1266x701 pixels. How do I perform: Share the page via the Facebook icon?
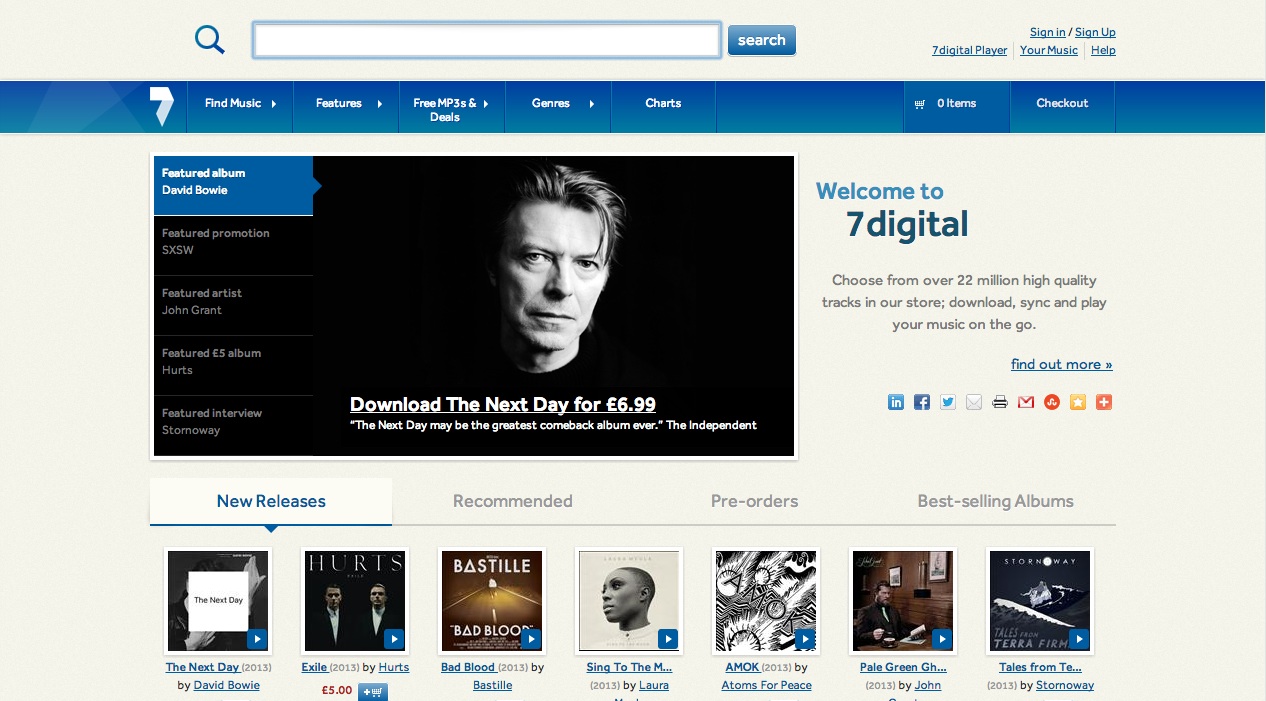point(921,401)
